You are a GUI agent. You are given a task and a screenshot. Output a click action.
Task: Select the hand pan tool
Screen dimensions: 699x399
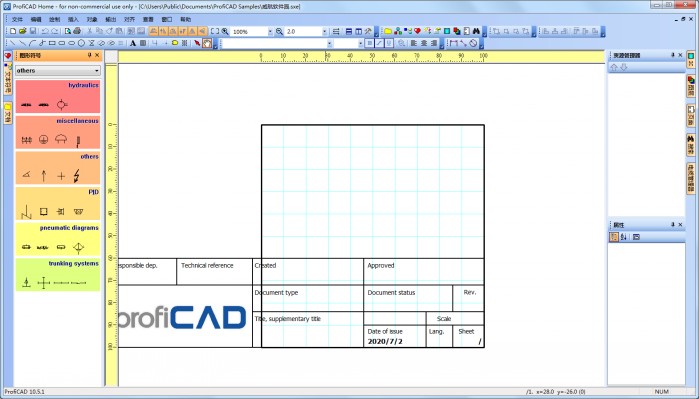(207, 43)
